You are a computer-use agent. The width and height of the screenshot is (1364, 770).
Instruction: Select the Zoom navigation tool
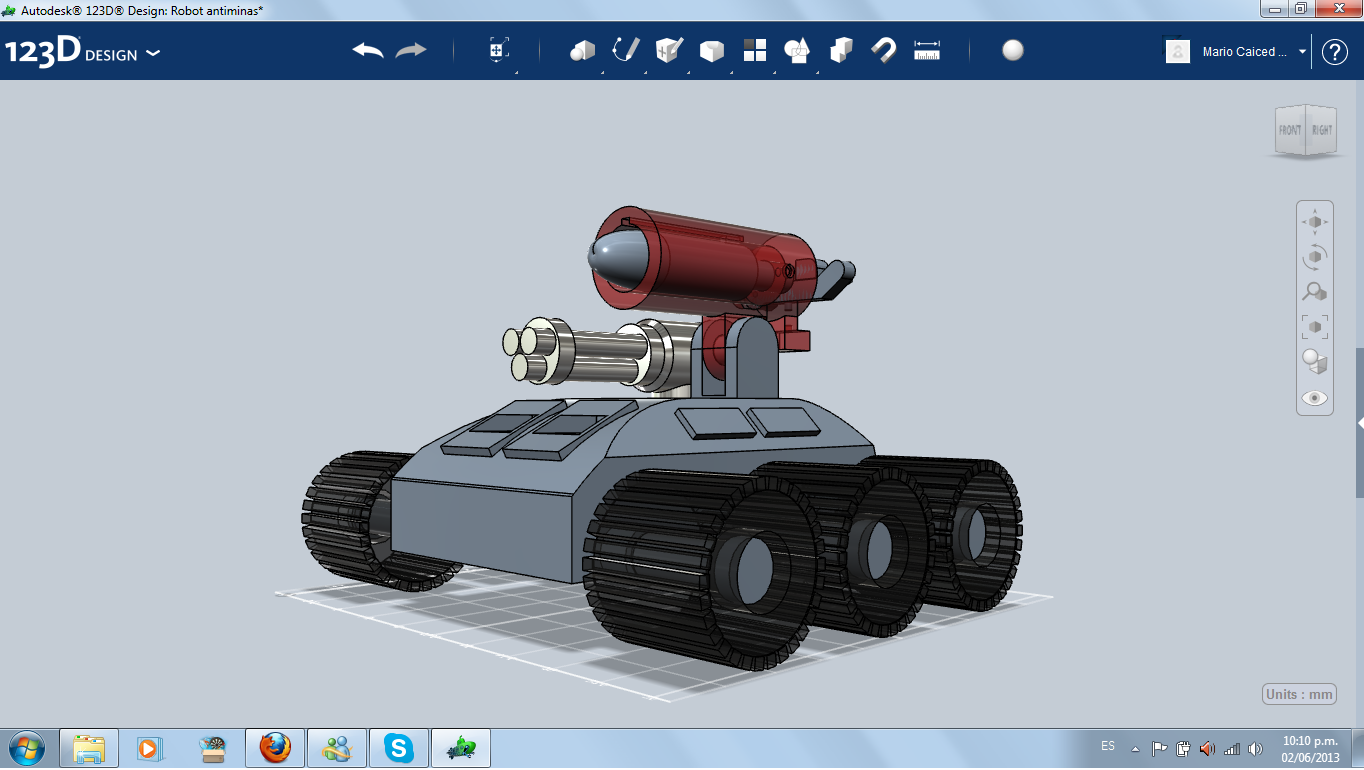(1315, 291)
